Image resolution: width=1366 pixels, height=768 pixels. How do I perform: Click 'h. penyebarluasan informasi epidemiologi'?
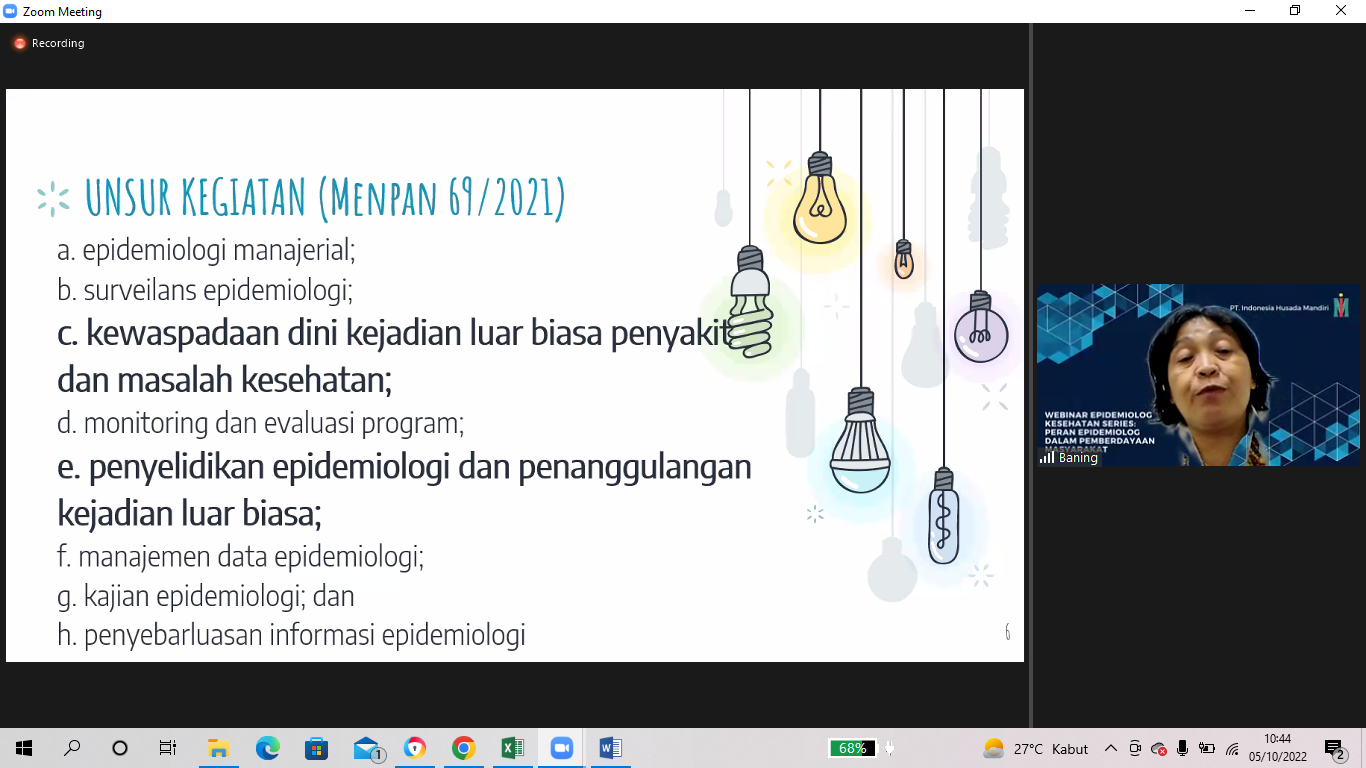coord(291,635)
